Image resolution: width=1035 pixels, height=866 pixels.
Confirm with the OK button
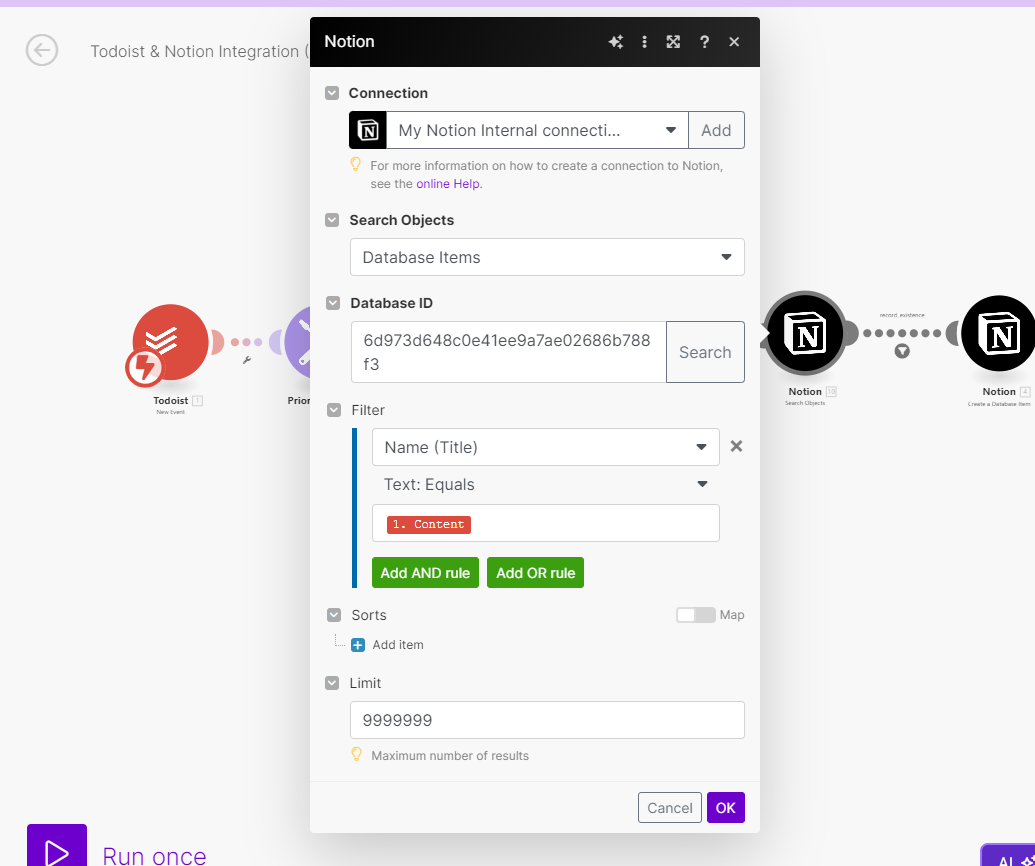725,807
